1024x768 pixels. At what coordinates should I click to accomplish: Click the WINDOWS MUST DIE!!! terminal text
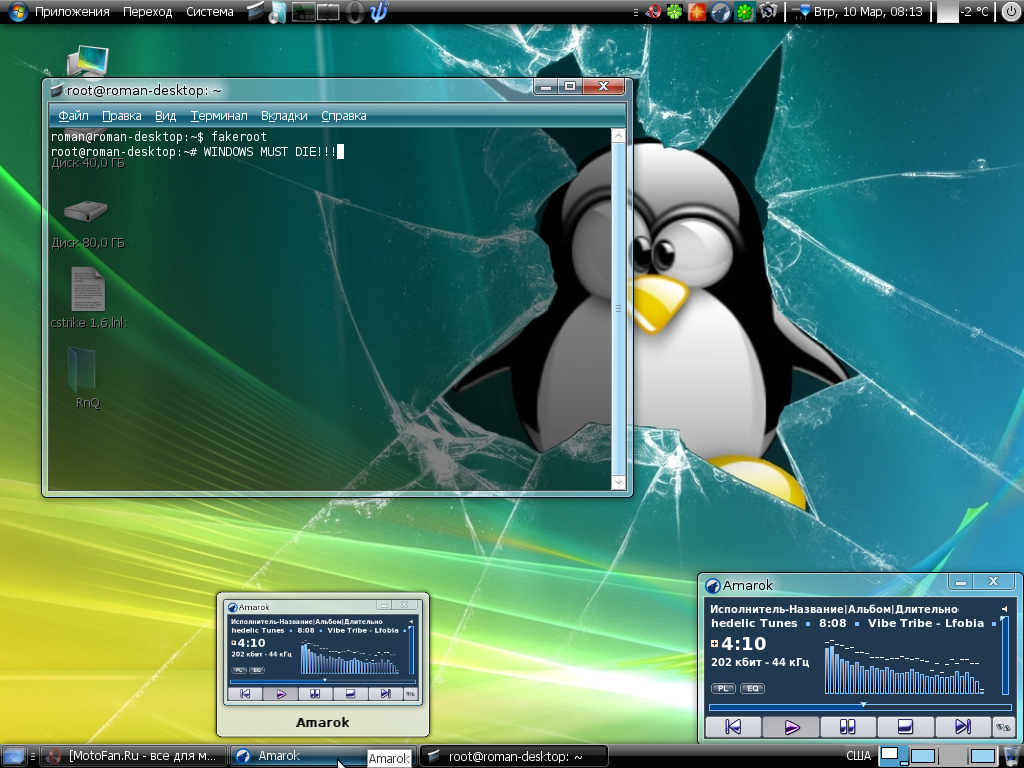(x=270, y=152)
